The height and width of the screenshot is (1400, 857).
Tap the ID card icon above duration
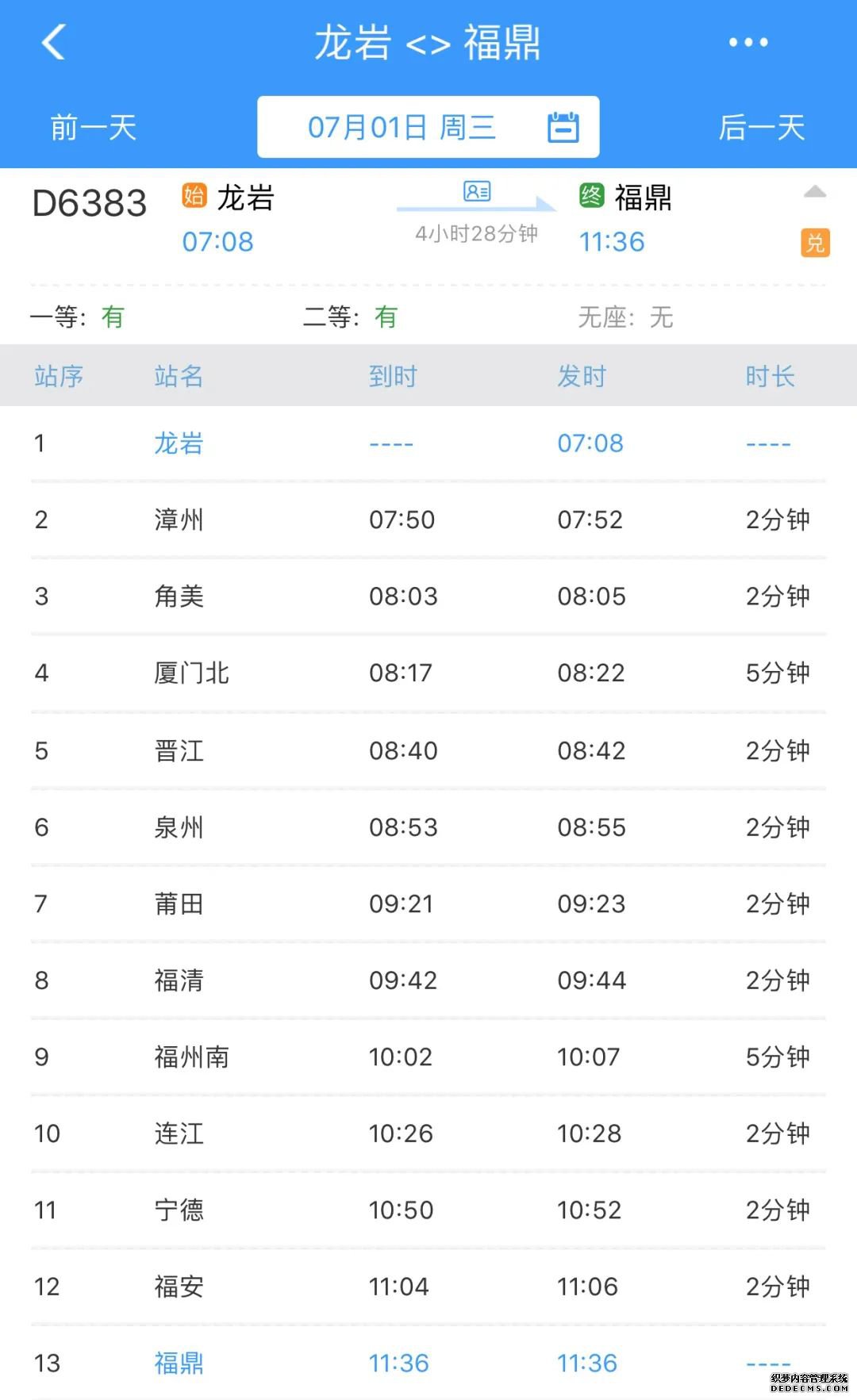point(477,191)
